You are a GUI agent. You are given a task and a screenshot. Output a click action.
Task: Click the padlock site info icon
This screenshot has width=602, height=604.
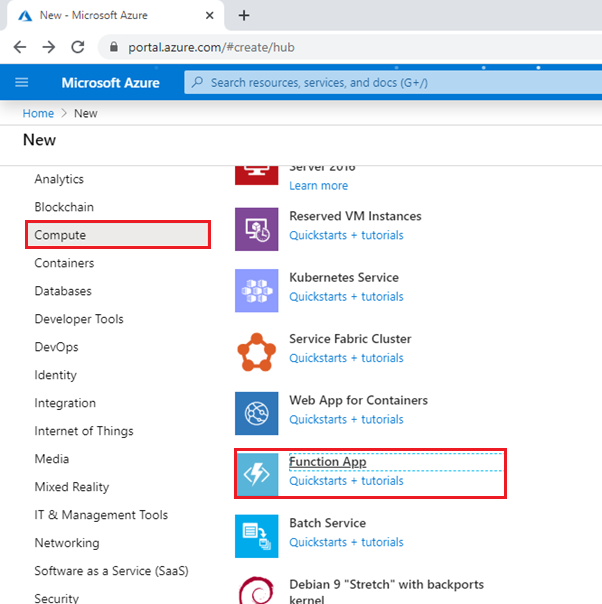pyautogui.click(x=114, y=47)
